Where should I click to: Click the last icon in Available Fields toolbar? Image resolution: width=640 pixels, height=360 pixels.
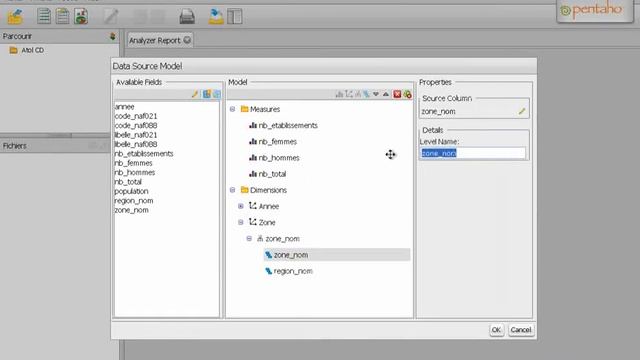[x=217, y=94]
